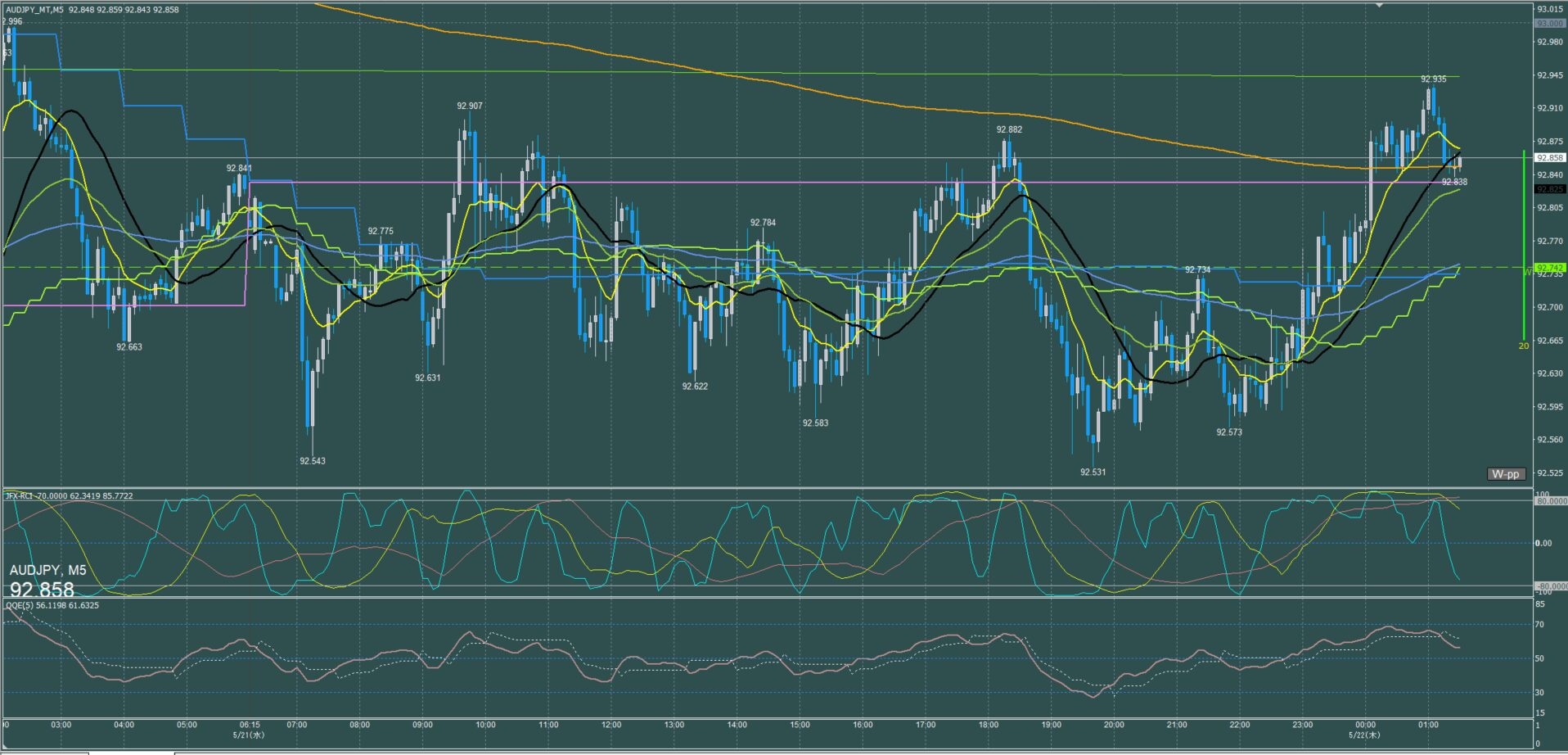Click the 92.907 swing high label

pyautogui.click(x=470, y=106)
